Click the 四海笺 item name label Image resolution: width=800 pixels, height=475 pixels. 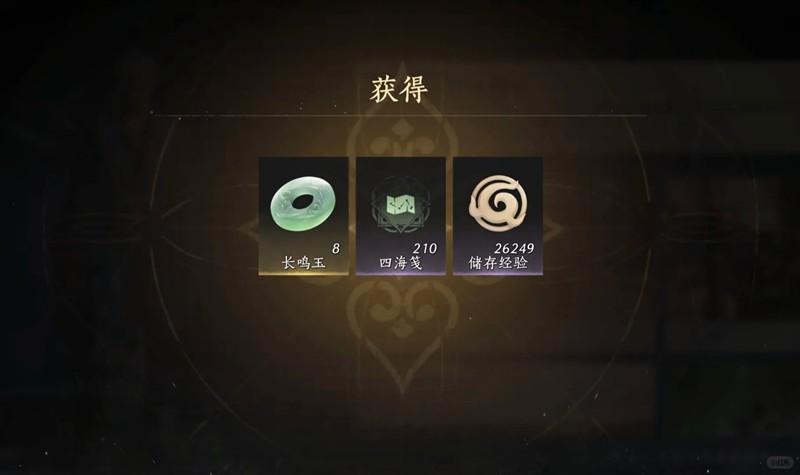coord(401,263)
